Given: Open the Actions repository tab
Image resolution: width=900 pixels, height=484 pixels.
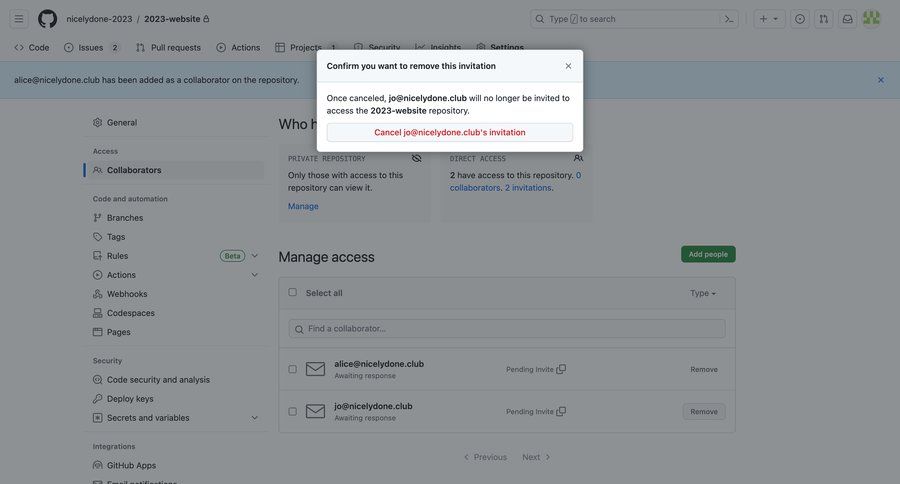Looking at the screenshot, I should point(238,48).
